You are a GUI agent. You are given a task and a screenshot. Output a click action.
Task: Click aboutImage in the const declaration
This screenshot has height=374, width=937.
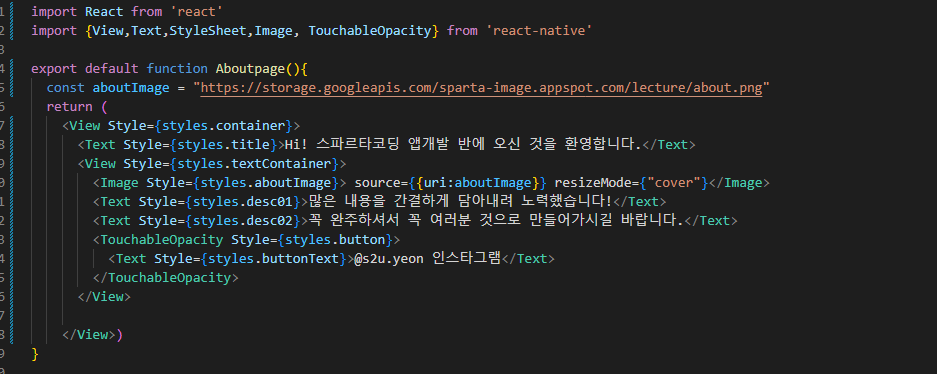[x=131, y=88]
